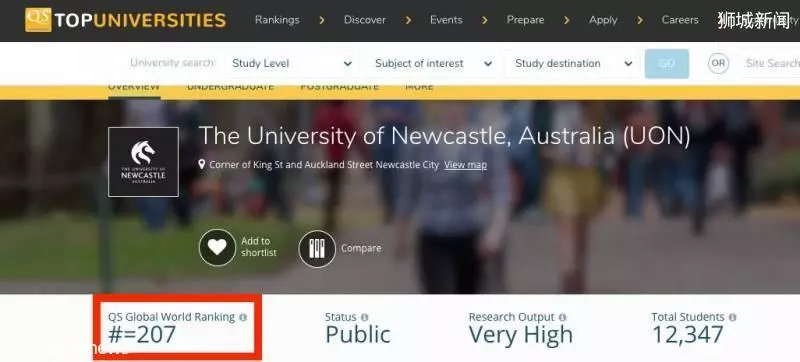Open the Discover menu
Screen dimensions: 800x362
[x=365, y=20]
